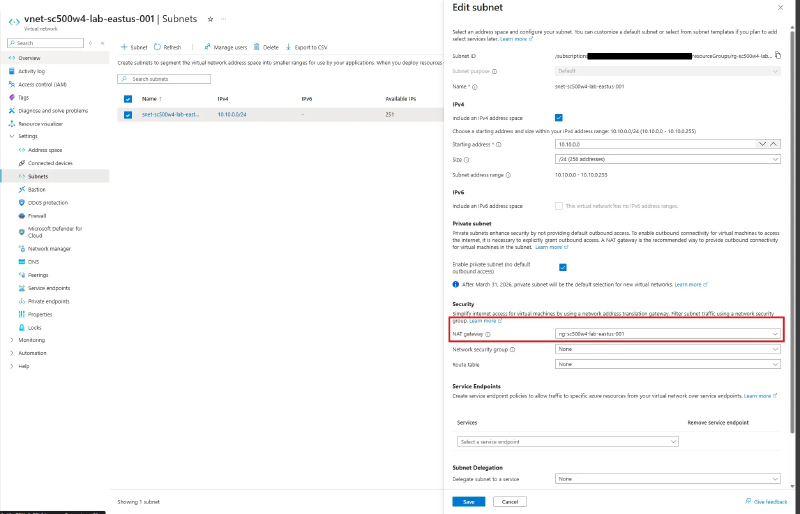The width and height of the screenshot is (800, 514).
Task: Favorite the vnet with the star icon
Action: [x=210, y=19]
